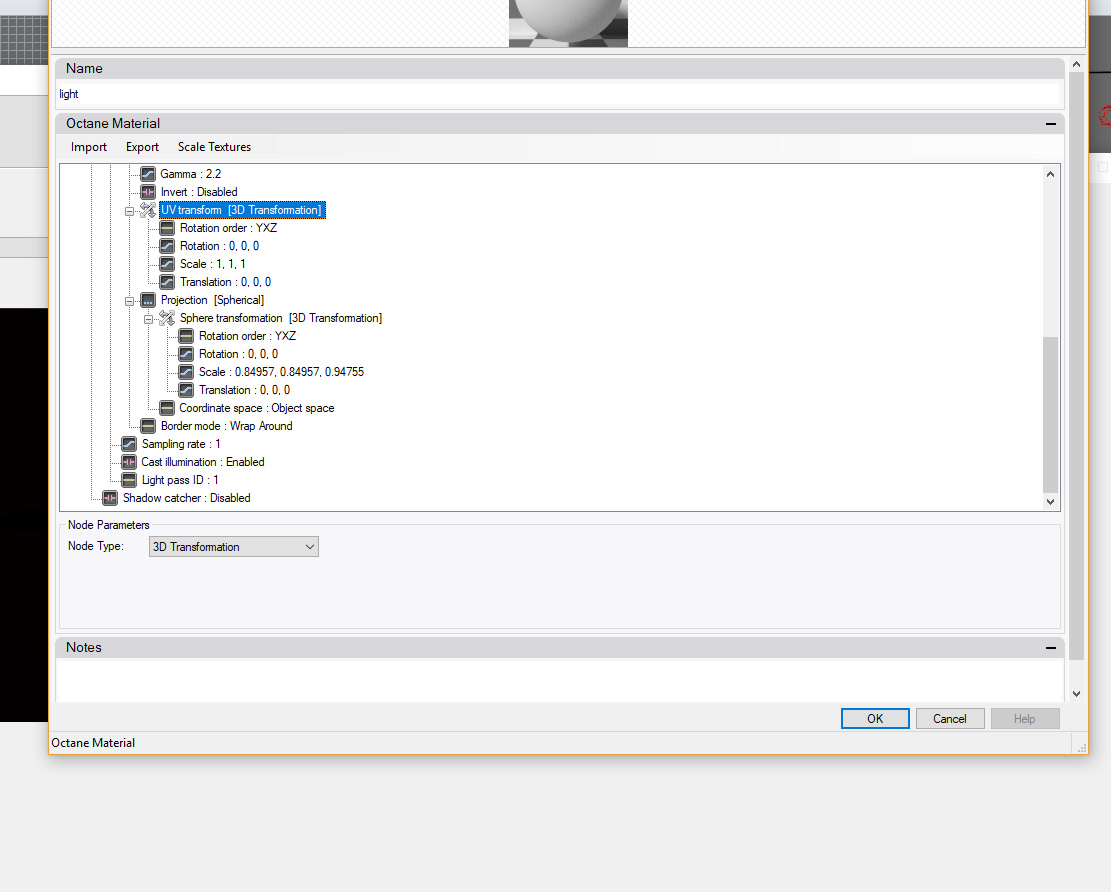
Task: Select Coordinate space : Object space row
Action: click(x=256, y=408)
